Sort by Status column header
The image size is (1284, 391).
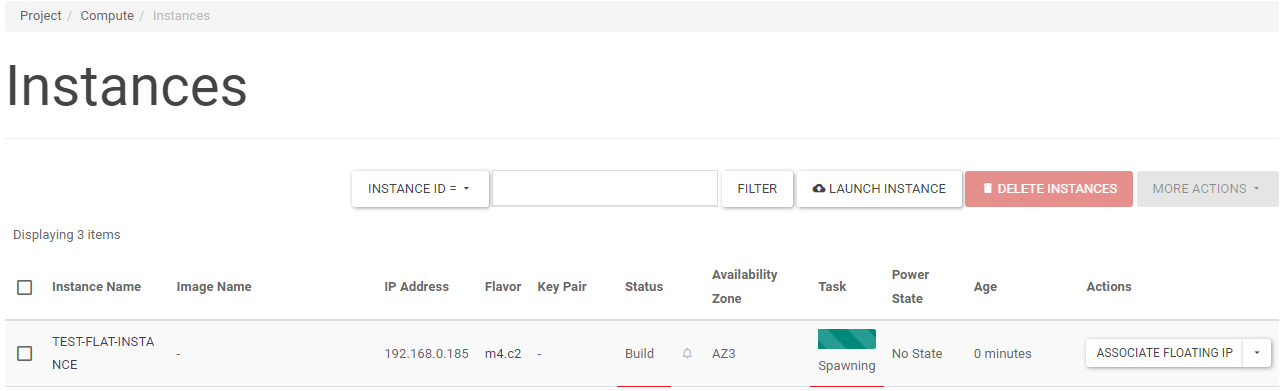click(644, 287)
